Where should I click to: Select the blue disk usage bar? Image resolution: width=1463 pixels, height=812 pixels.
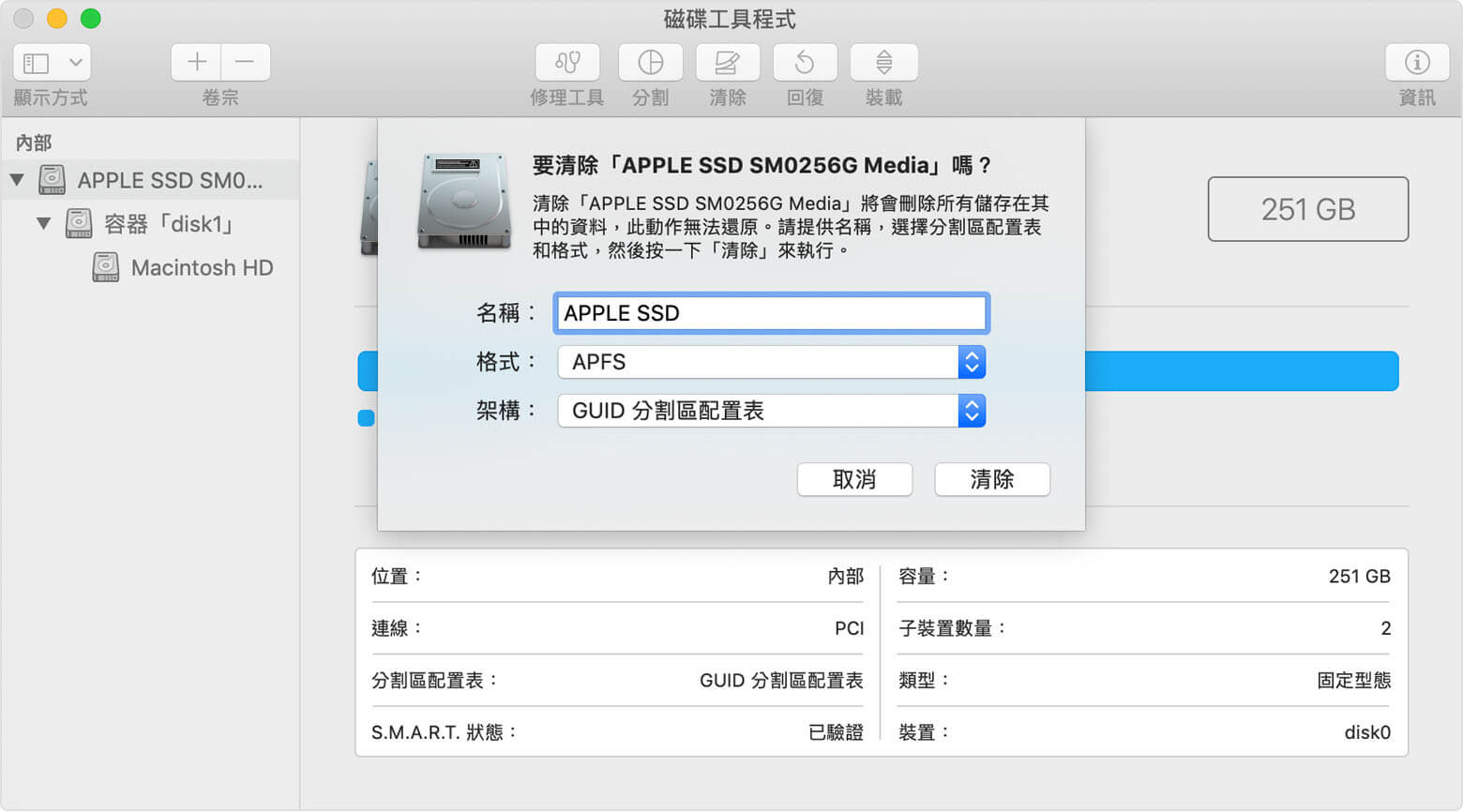(x=1242, y=371)
